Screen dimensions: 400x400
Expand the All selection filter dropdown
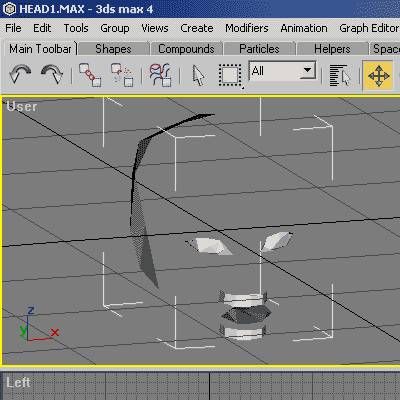[282, 71]
